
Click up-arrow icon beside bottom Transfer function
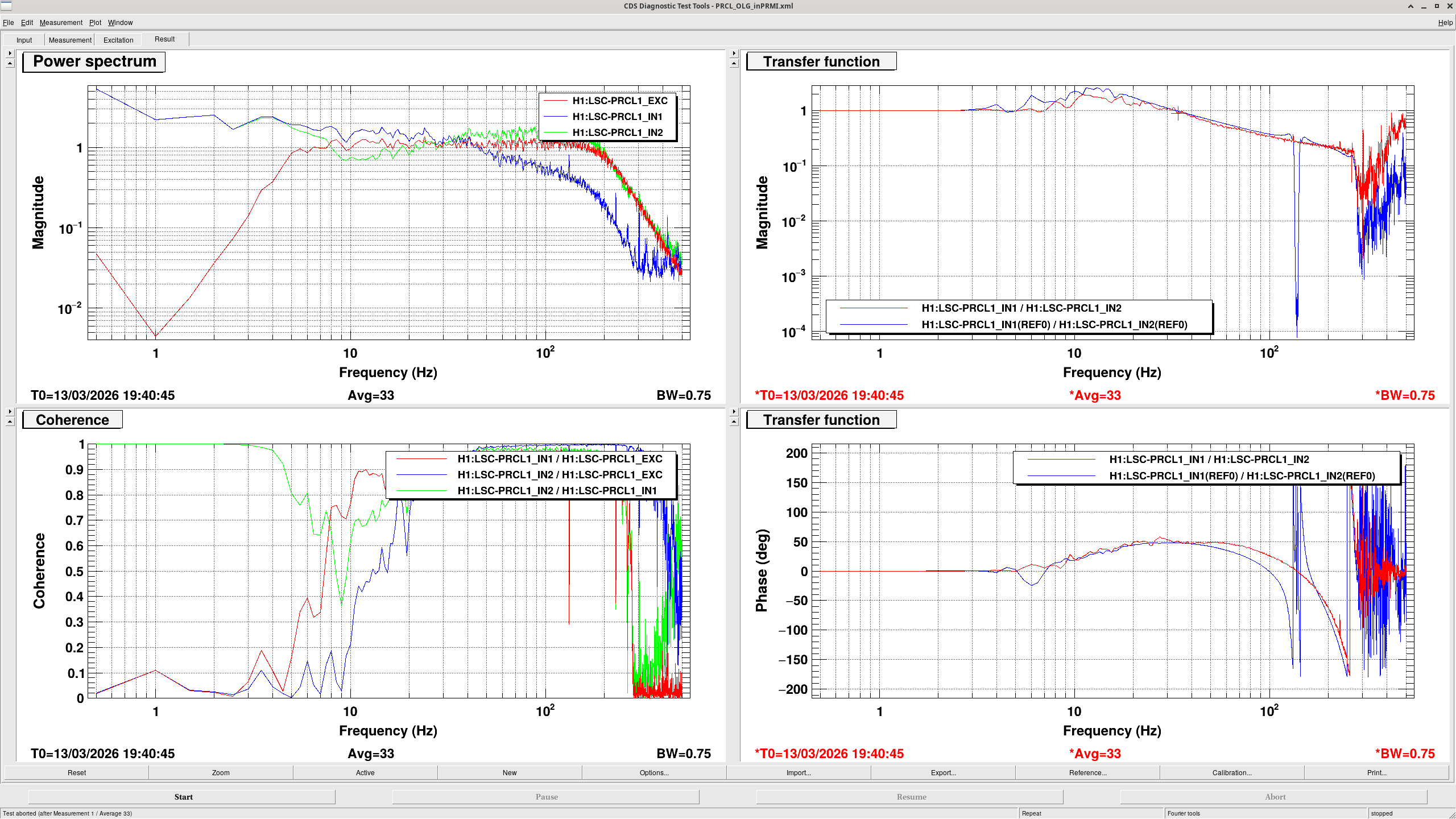734,421
